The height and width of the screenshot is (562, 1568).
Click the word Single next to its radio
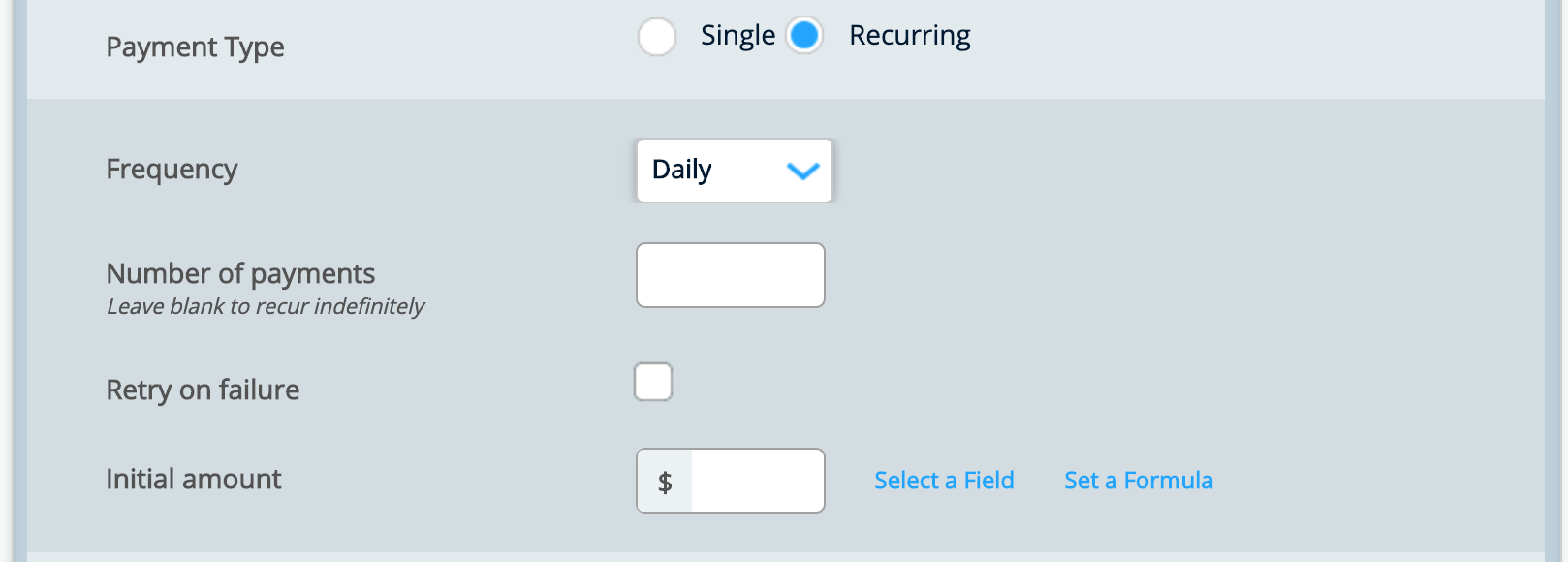point(737,35)
